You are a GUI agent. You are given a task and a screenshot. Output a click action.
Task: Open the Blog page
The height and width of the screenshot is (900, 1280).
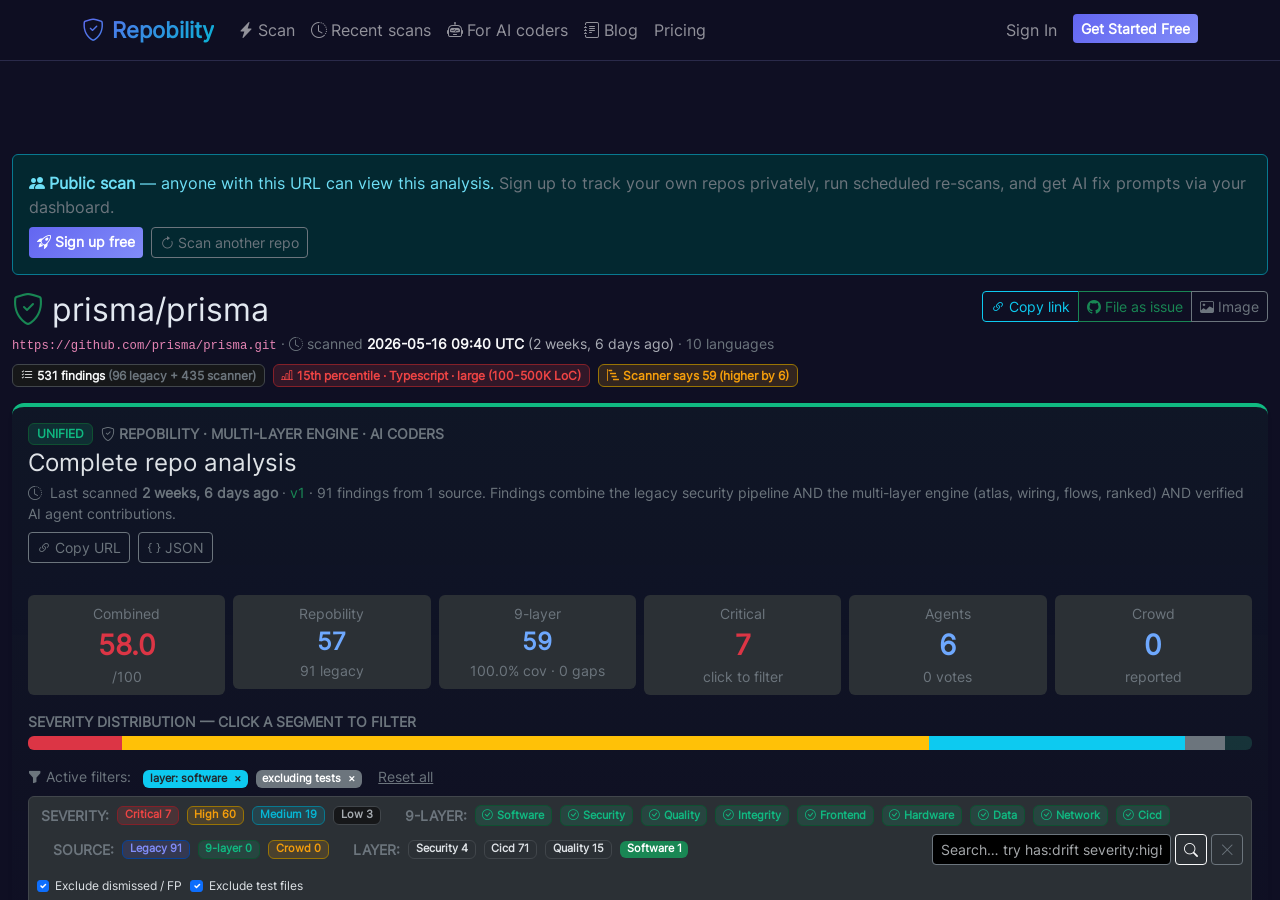pyautogui.click(x=611, y=30)
